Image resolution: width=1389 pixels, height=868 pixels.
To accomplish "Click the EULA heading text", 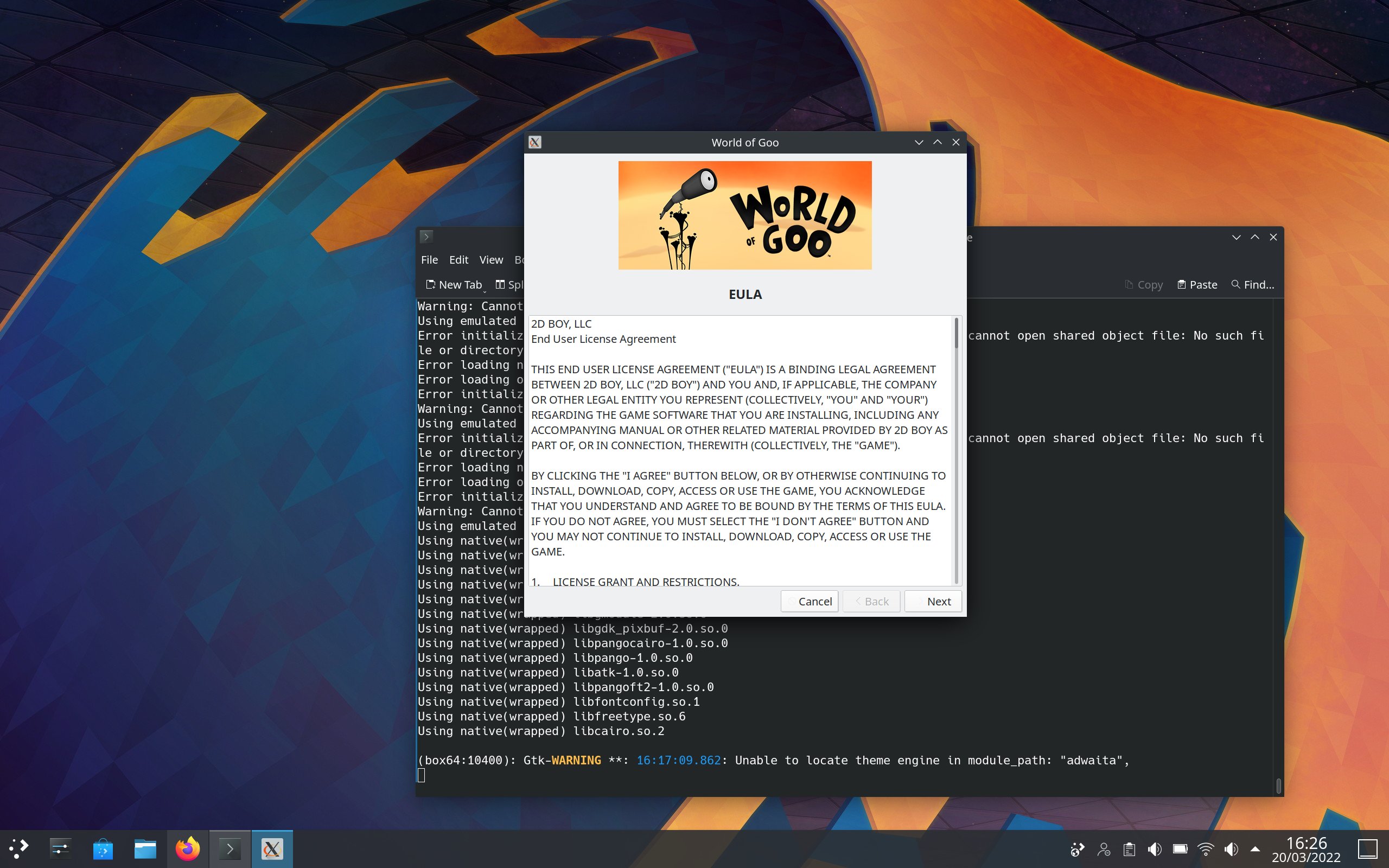I will 745,295.
